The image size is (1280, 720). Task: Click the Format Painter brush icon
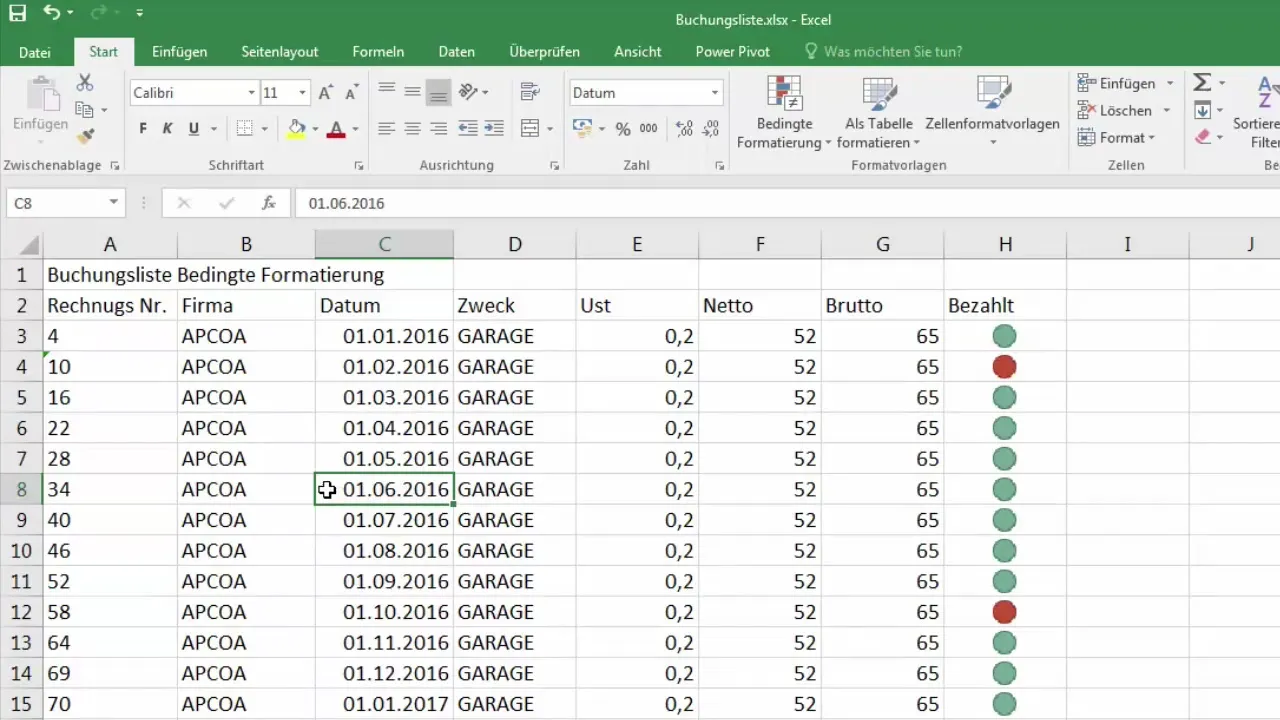85,136
